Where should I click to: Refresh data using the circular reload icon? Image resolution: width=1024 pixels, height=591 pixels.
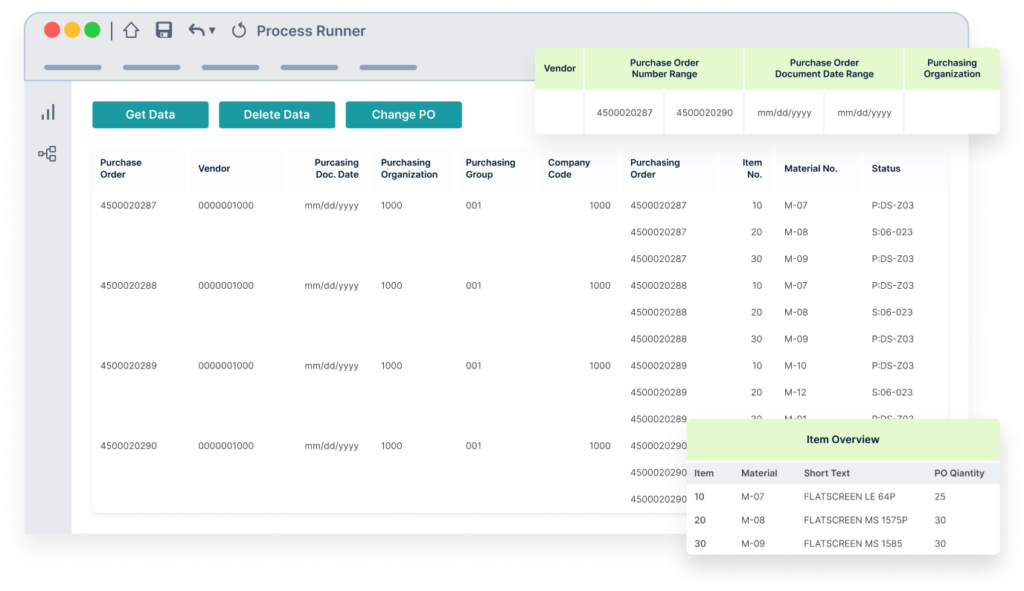coord(238,30)
